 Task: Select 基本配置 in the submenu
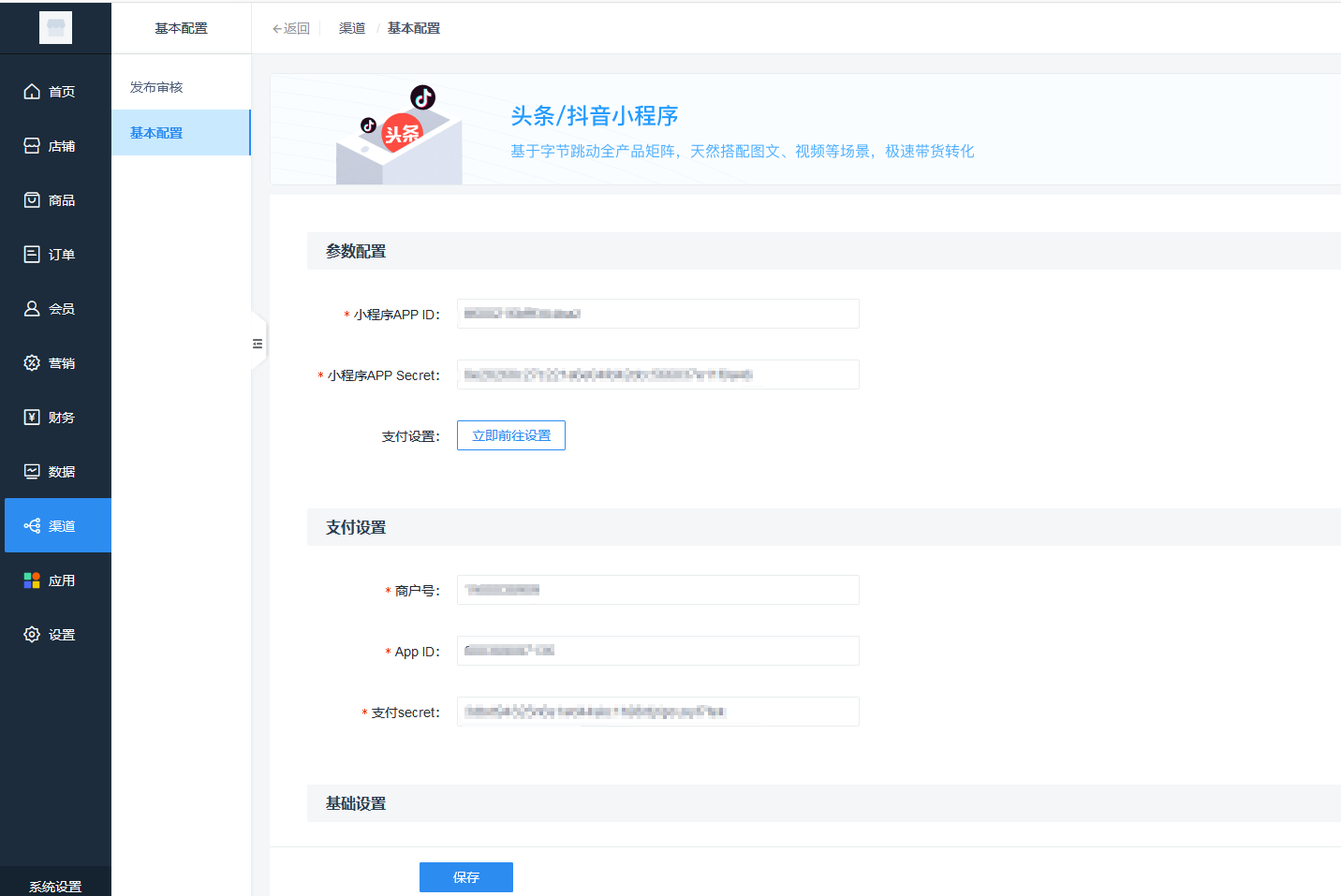coord(156,133)
